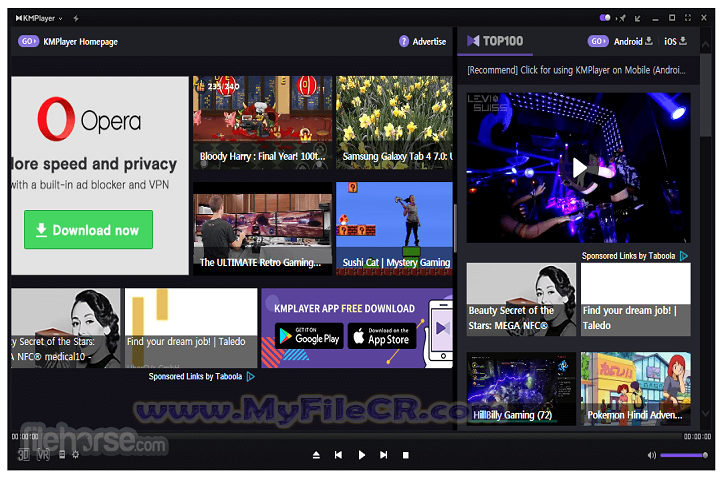Skip to next track
The height and width of the screenshot is (480, 720).
[x=383, y=455]
